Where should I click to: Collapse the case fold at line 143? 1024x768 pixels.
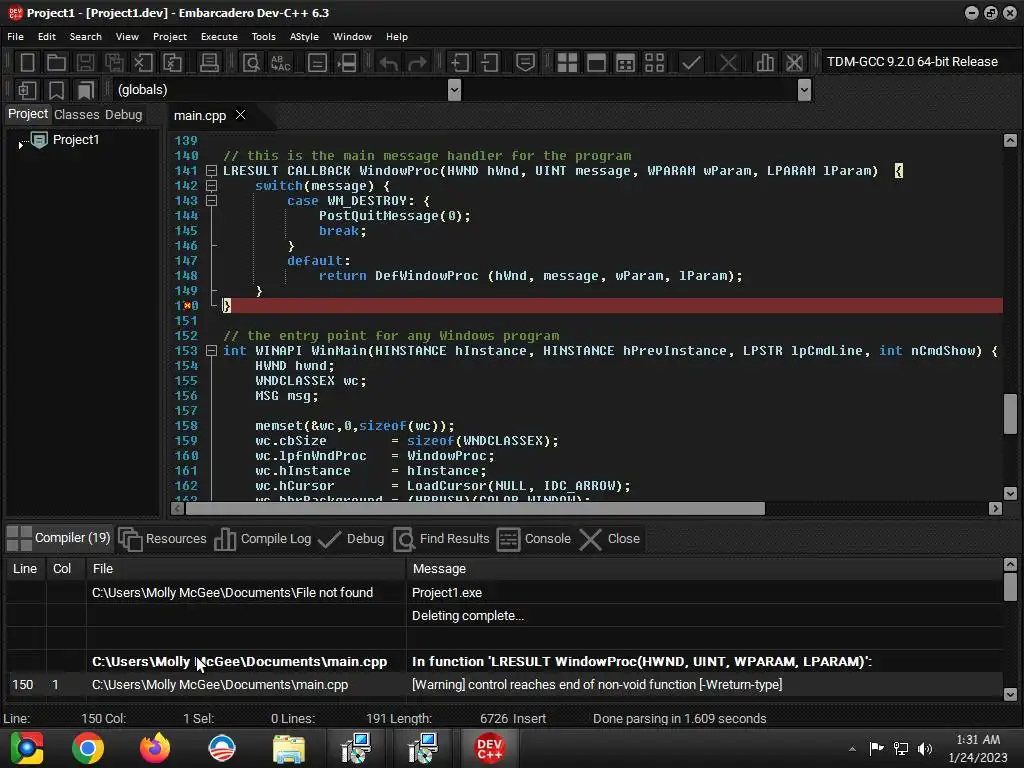[211, 201]
